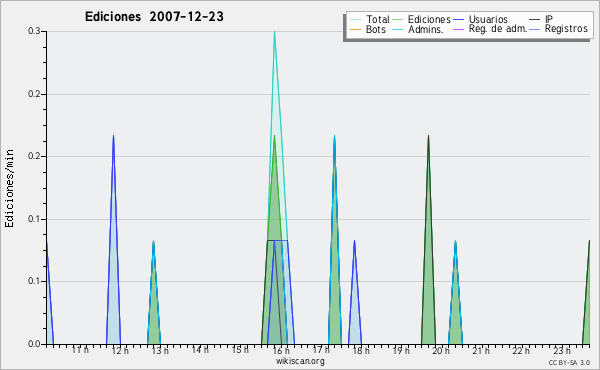Image resolution: width=600 pixels, height=370 pixels.
Task: Click the wikiscan.org text
Action: [300, 361]
